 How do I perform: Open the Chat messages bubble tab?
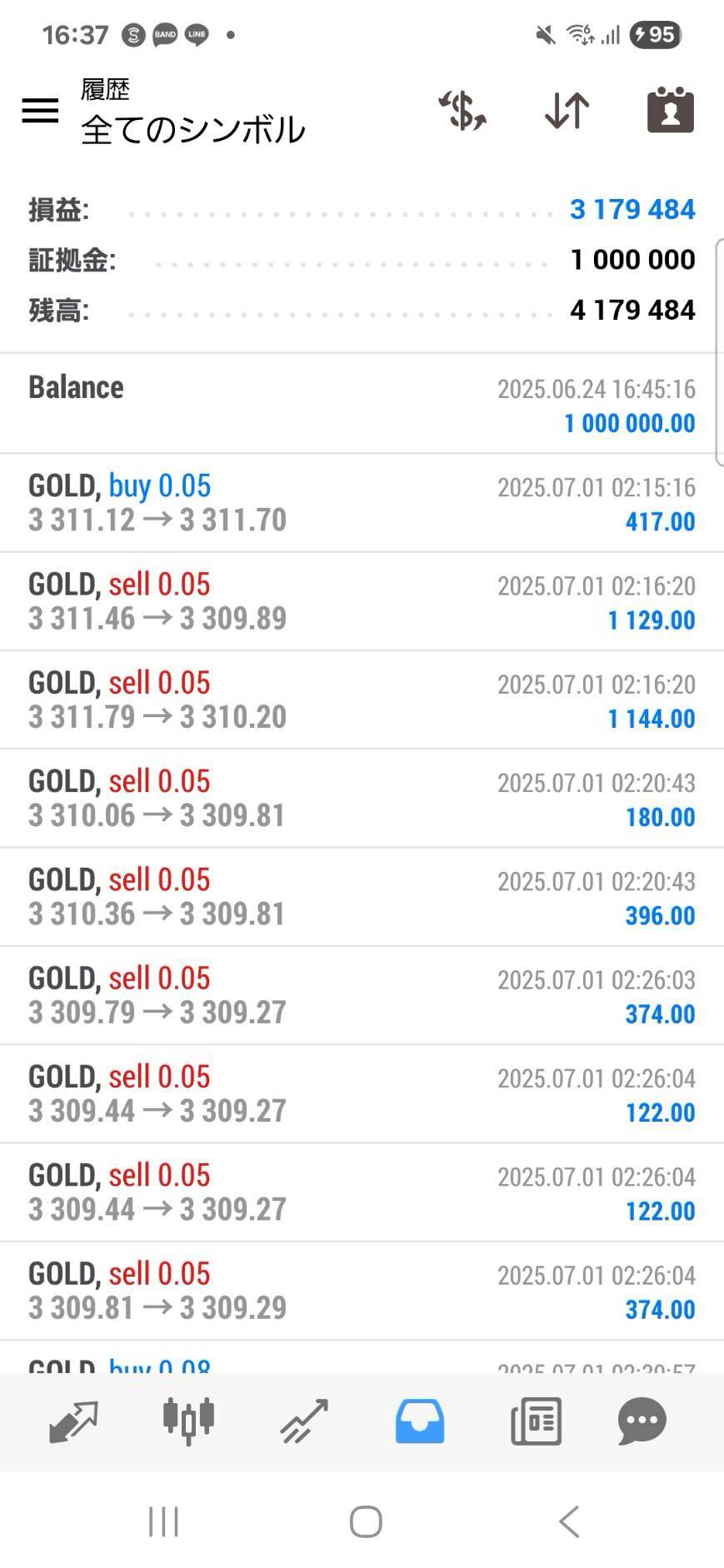point(642,1421)
